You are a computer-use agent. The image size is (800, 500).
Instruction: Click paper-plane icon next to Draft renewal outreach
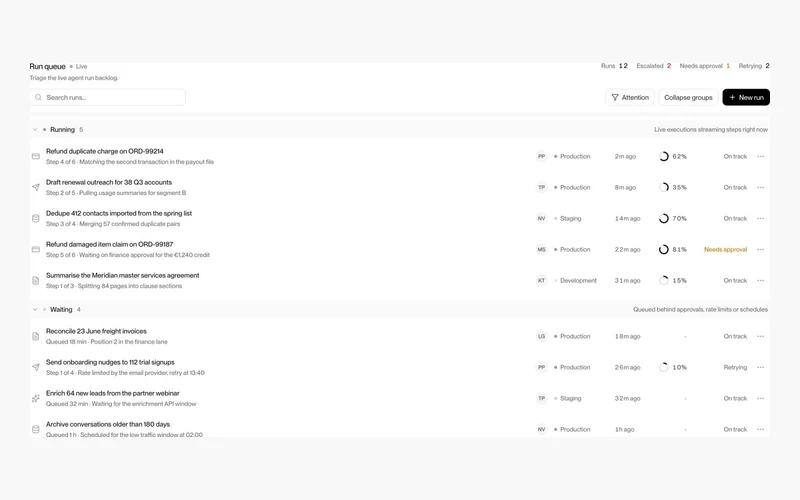[36, 187]
